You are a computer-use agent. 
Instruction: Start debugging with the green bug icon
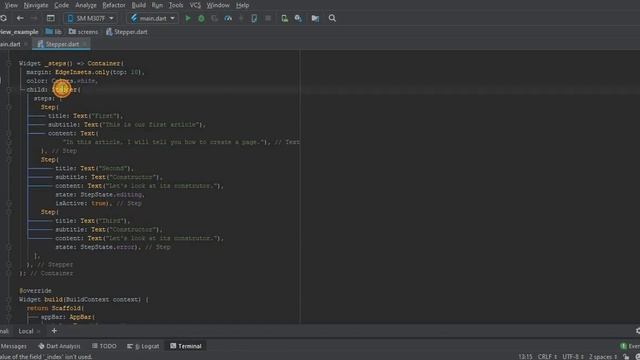pos(201,18)
